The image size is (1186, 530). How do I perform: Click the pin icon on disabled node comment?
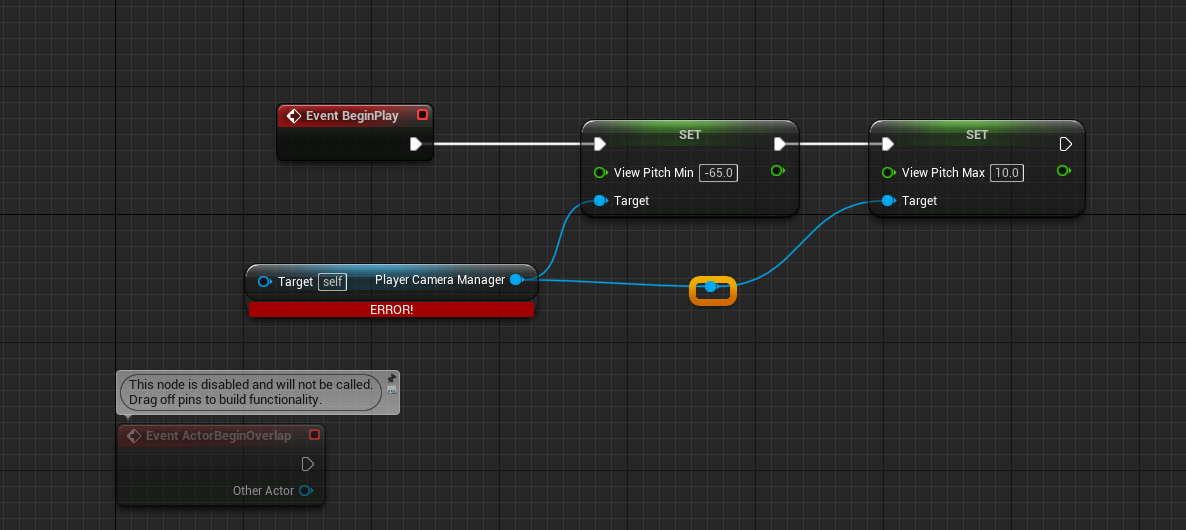(391, 378)
